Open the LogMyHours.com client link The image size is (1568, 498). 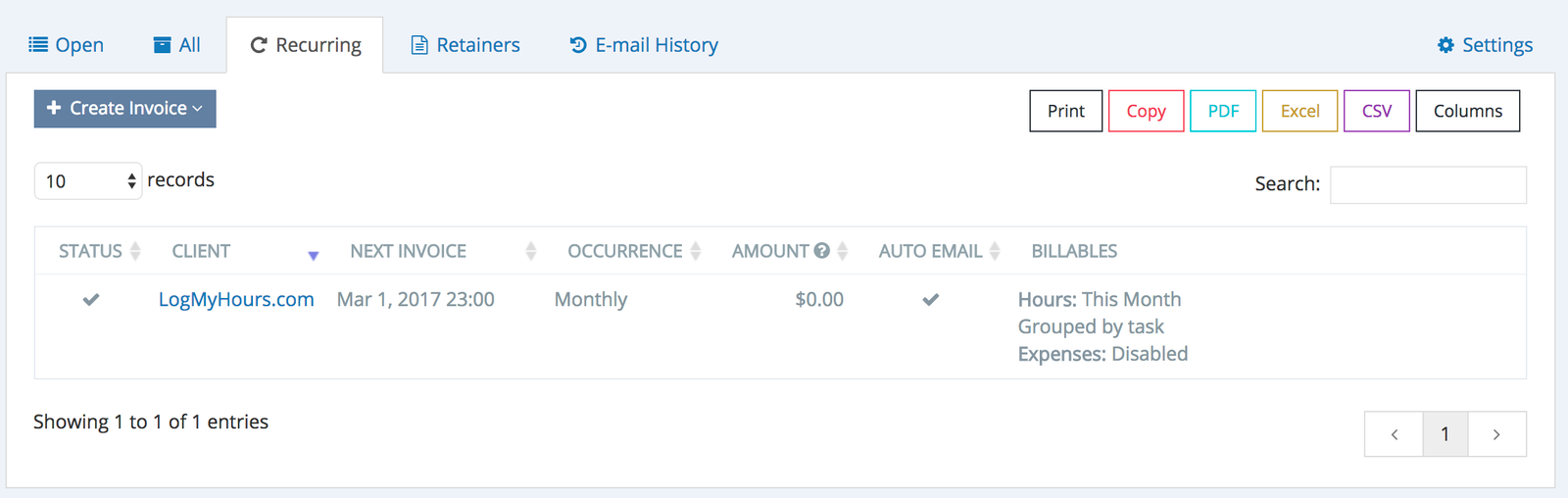tap(236, 300)
